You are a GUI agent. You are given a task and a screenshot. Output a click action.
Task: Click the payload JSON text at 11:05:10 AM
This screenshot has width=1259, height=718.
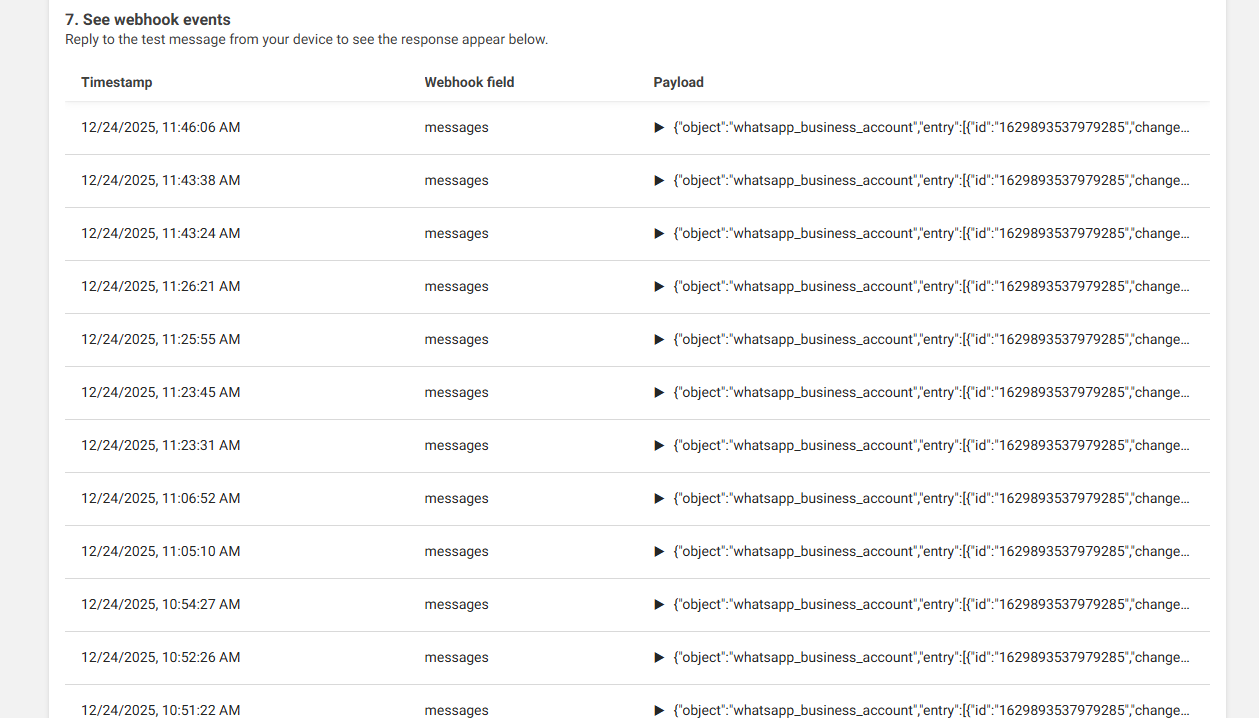point(931,552)
